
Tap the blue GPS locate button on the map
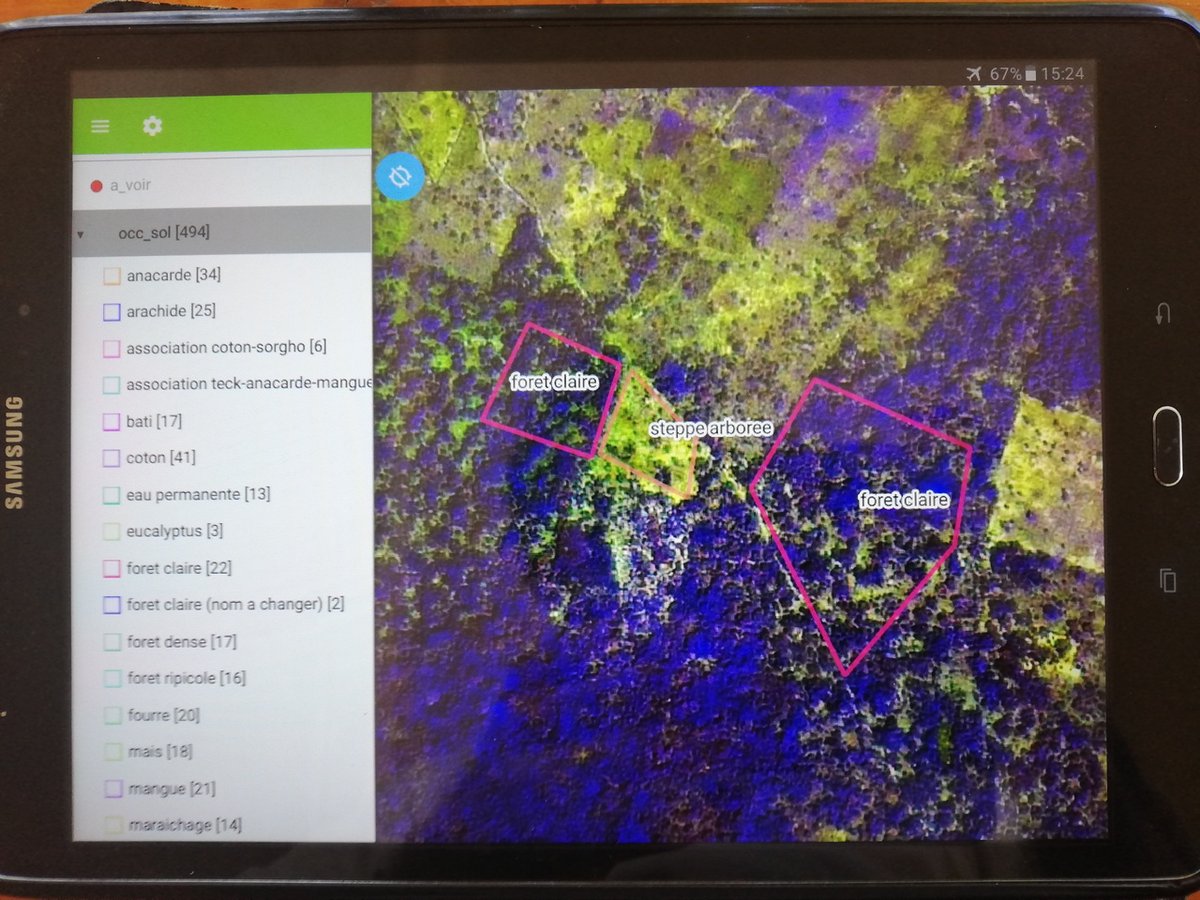tap(399, 175)
